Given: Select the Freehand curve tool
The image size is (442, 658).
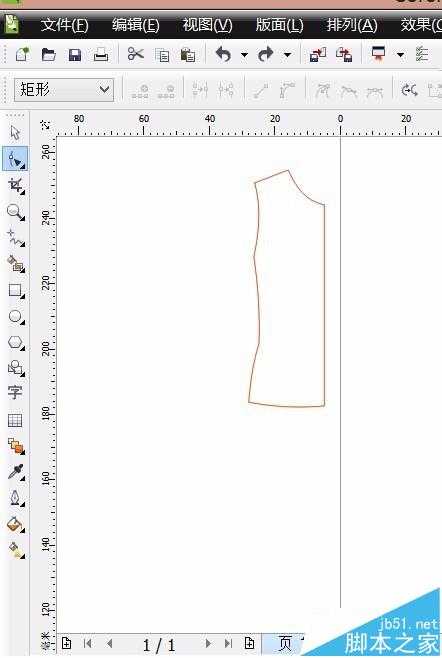Looking at the screenshot, I should tap(16, 238).
